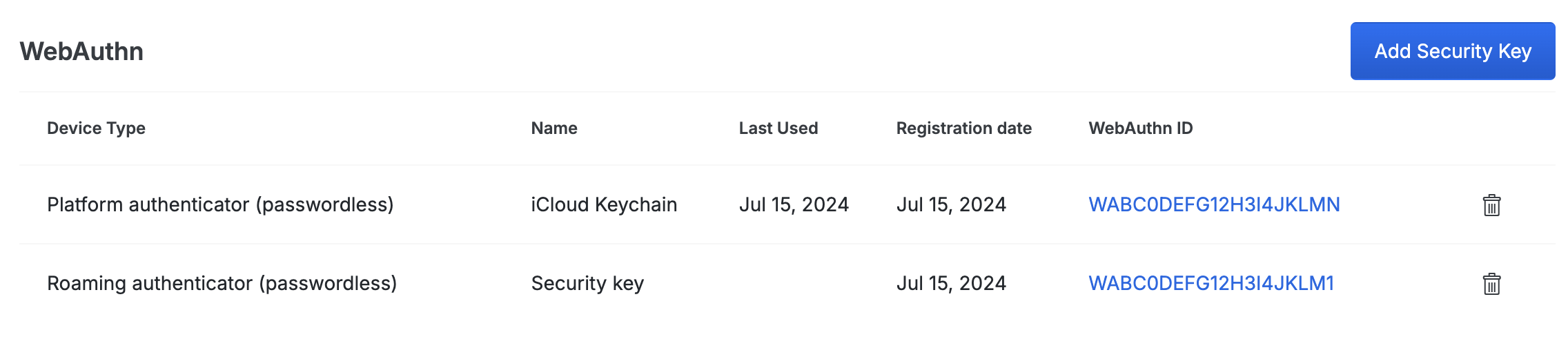Click the WebAuthn section heading
Screen dimensions: 1568x337
(81, 51)
